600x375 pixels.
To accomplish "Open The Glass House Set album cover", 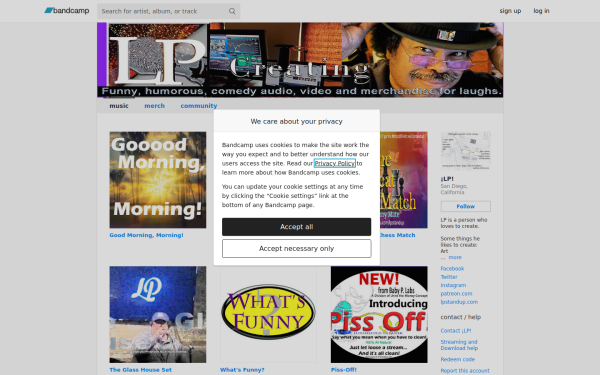I will pyautogui.click(x=158, y=315).
